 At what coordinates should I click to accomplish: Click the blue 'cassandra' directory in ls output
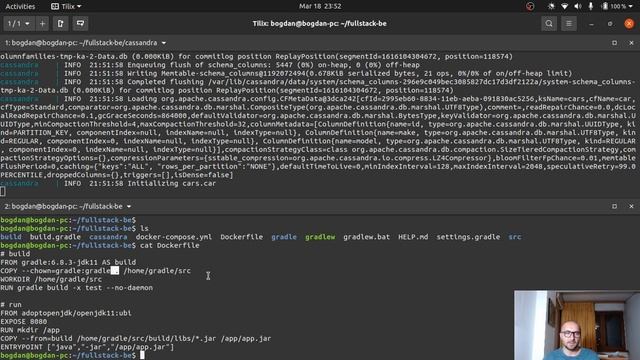108,237
